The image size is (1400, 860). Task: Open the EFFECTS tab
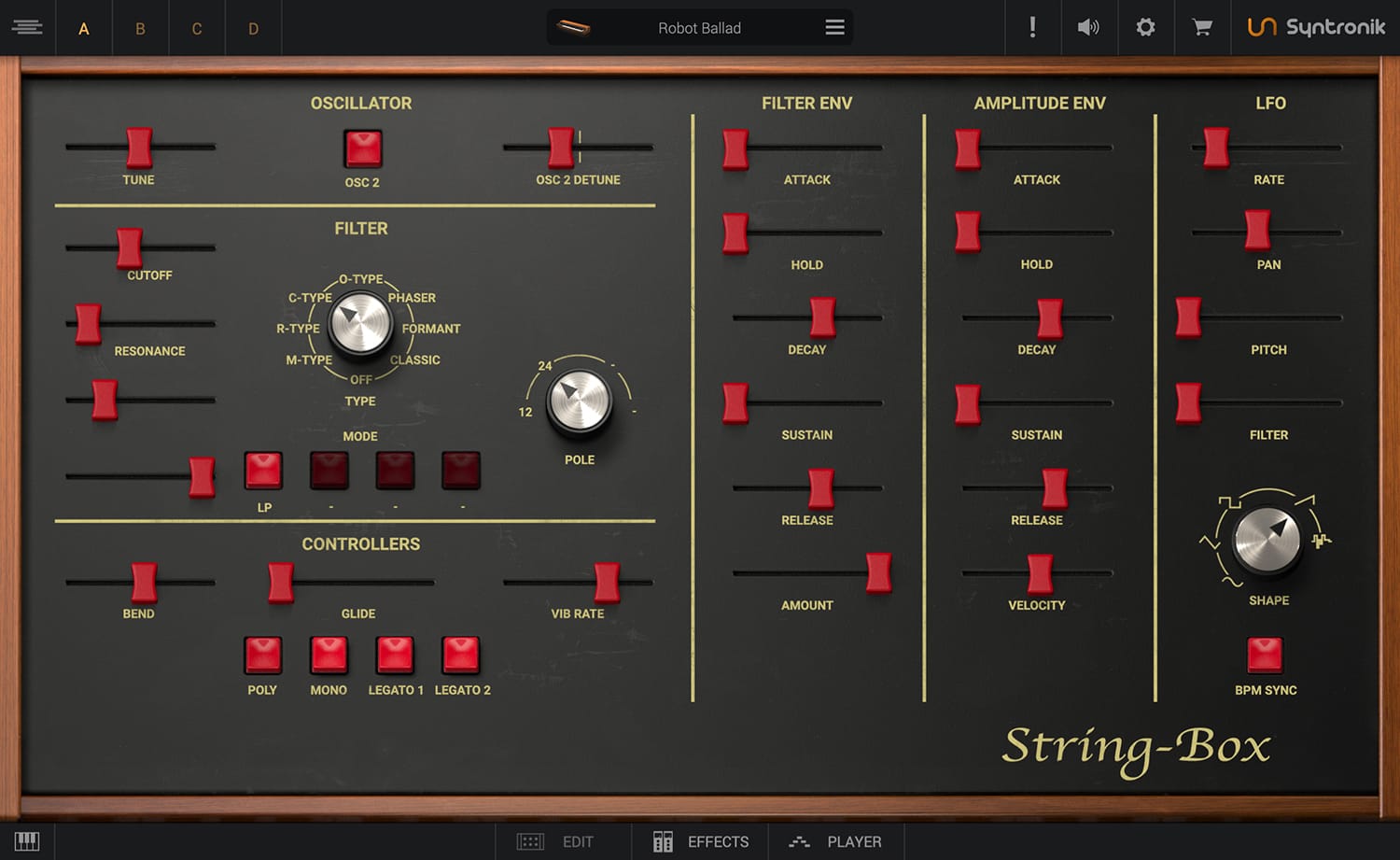click(700, 841)
